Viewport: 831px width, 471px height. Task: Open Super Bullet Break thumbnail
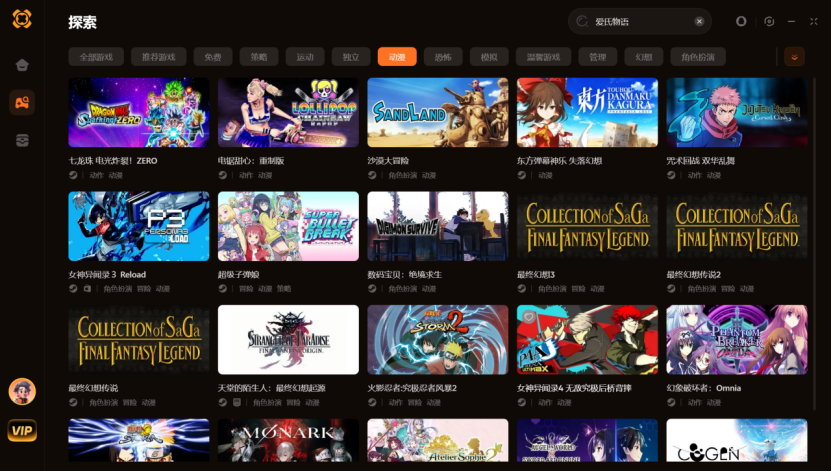pyautogui.click(x=288, y=226)
